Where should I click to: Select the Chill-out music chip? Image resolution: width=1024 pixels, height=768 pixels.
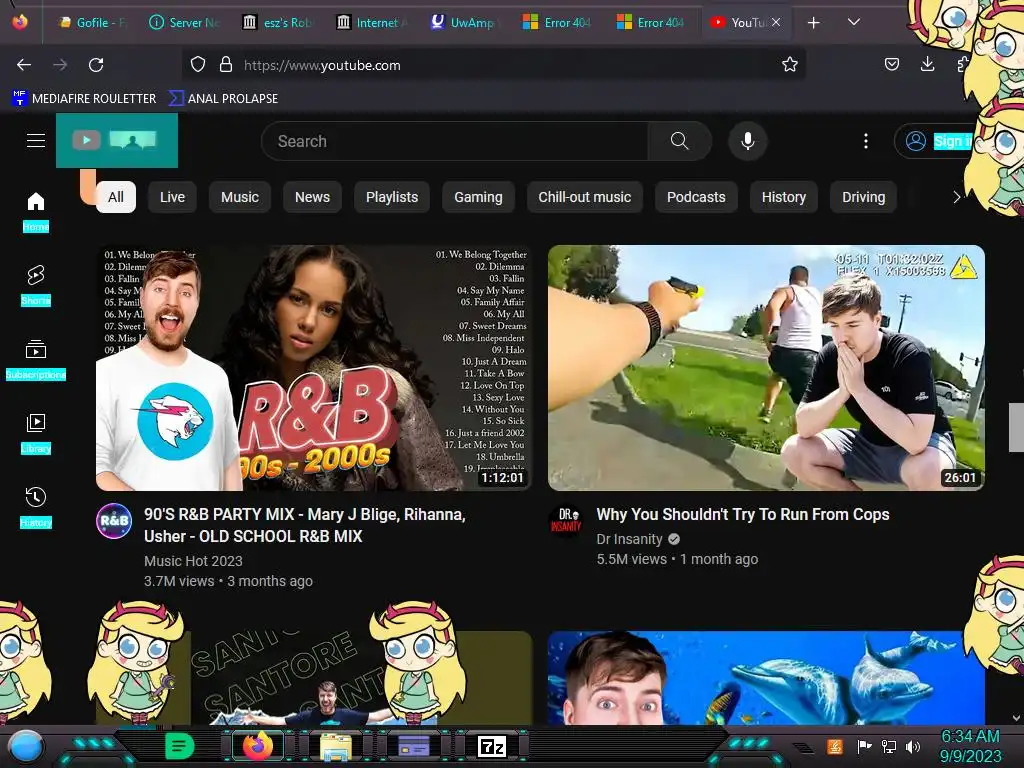(584, 197)
